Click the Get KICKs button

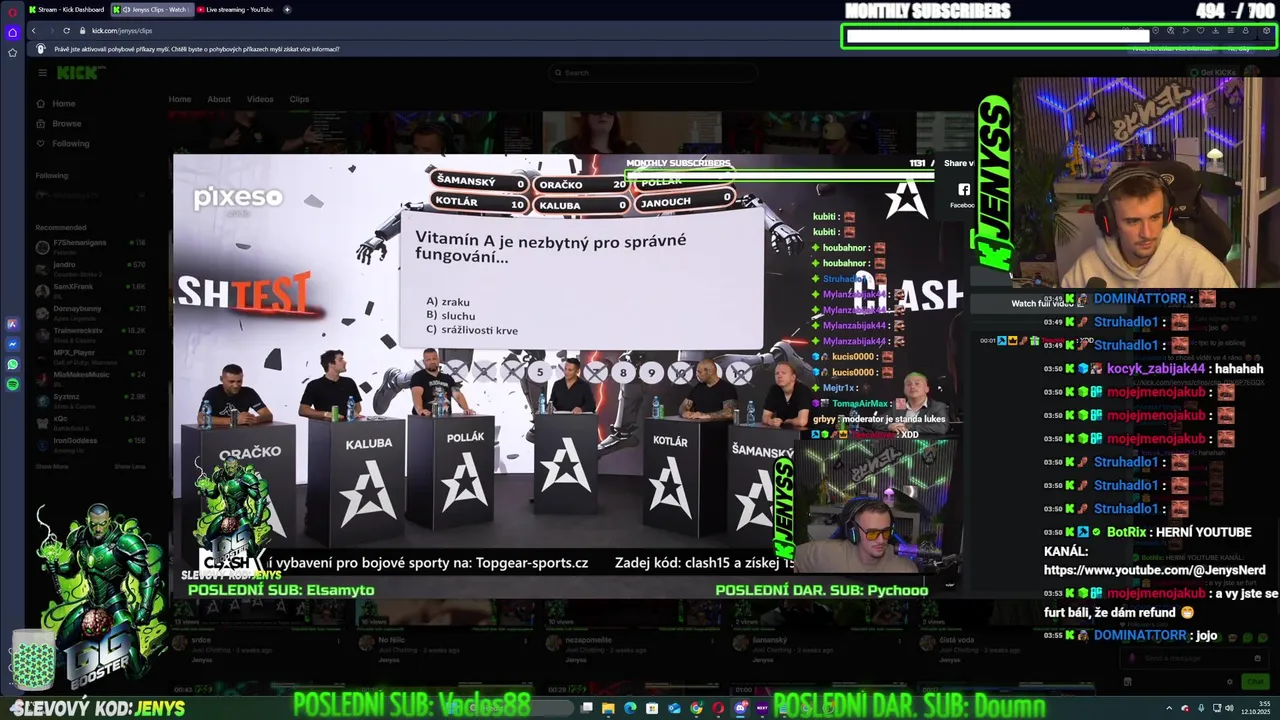point(1213,72)
